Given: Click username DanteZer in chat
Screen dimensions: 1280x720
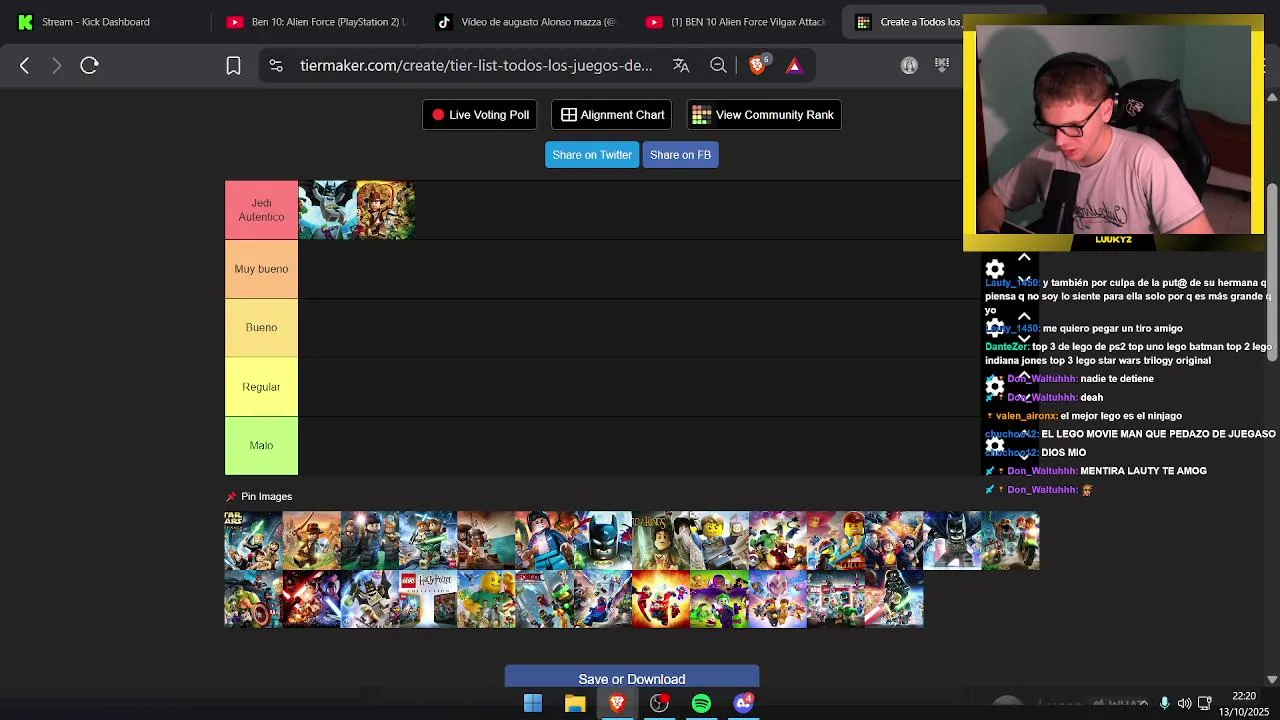Looking at the screenshot, I should (x=1007, y=347).
